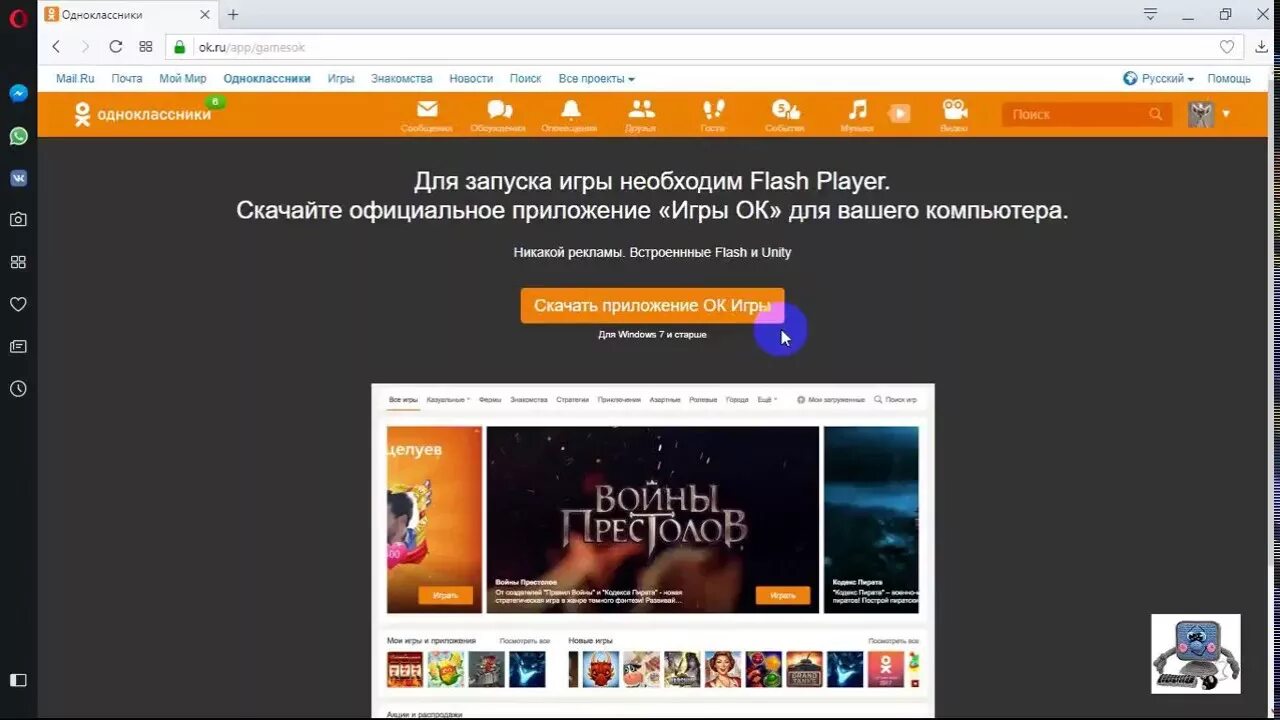Go forward to the next page
The width and height of the screenshot is (1280, 720).
85,47
